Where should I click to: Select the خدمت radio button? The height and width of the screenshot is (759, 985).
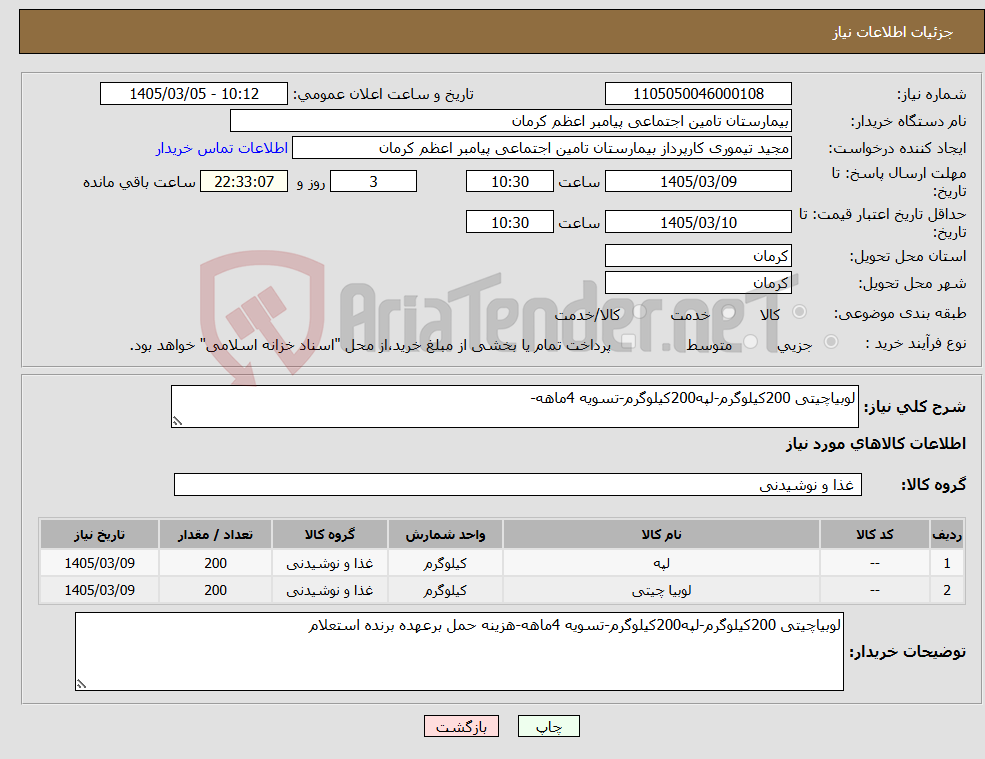point(729,312)
